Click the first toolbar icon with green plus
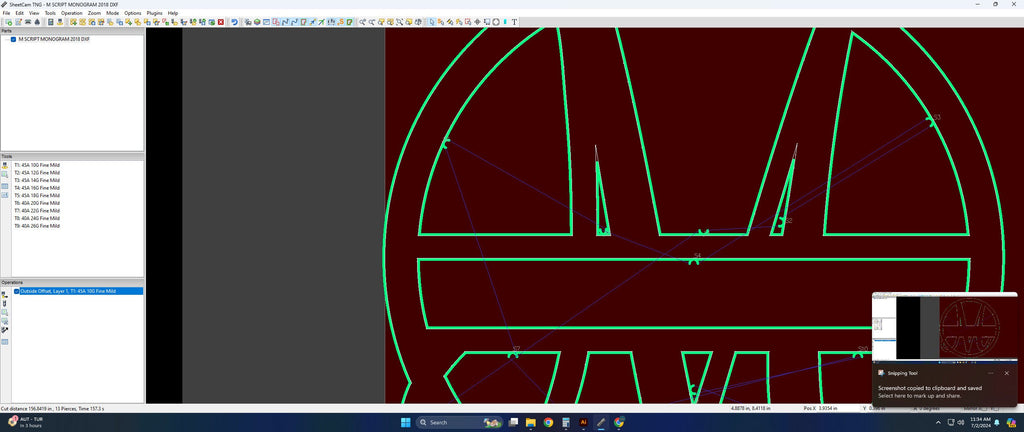The image size is (1024, 432). point(8,22)
